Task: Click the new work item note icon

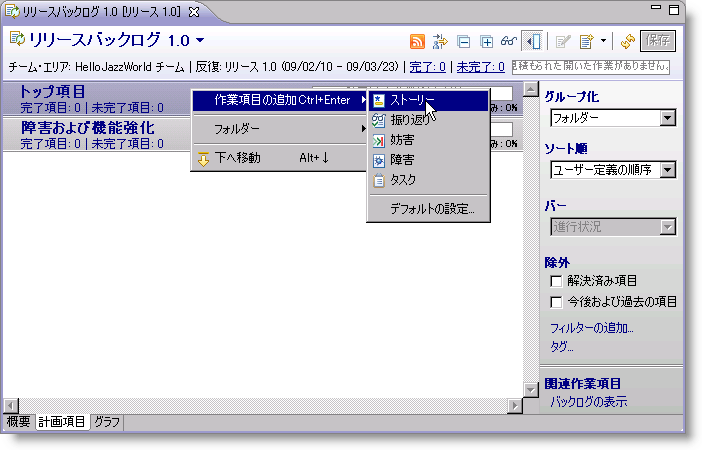Action: pyautogui.click(x=586, y=42)
